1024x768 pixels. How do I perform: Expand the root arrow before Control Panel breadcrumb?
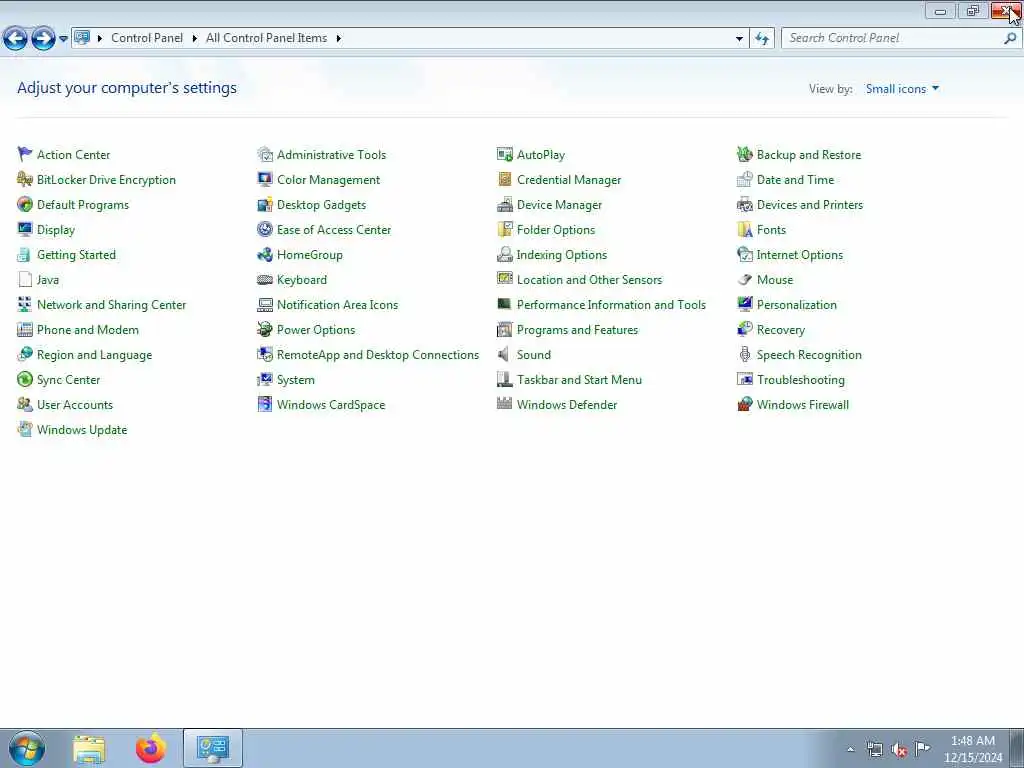(x=100, y=38)
